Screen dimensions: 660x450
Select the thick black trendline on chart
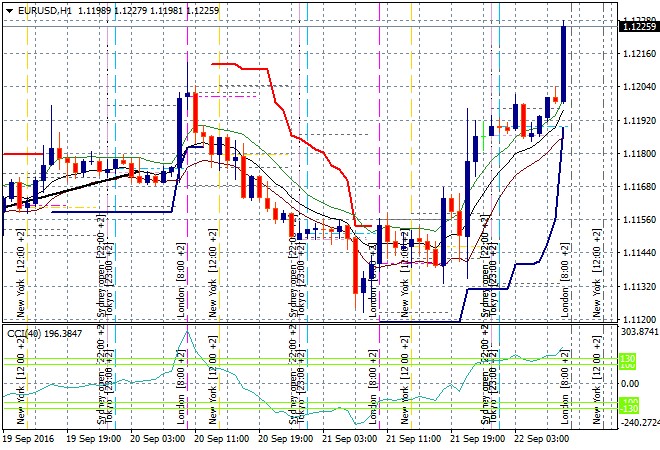[x=80, y=185]
